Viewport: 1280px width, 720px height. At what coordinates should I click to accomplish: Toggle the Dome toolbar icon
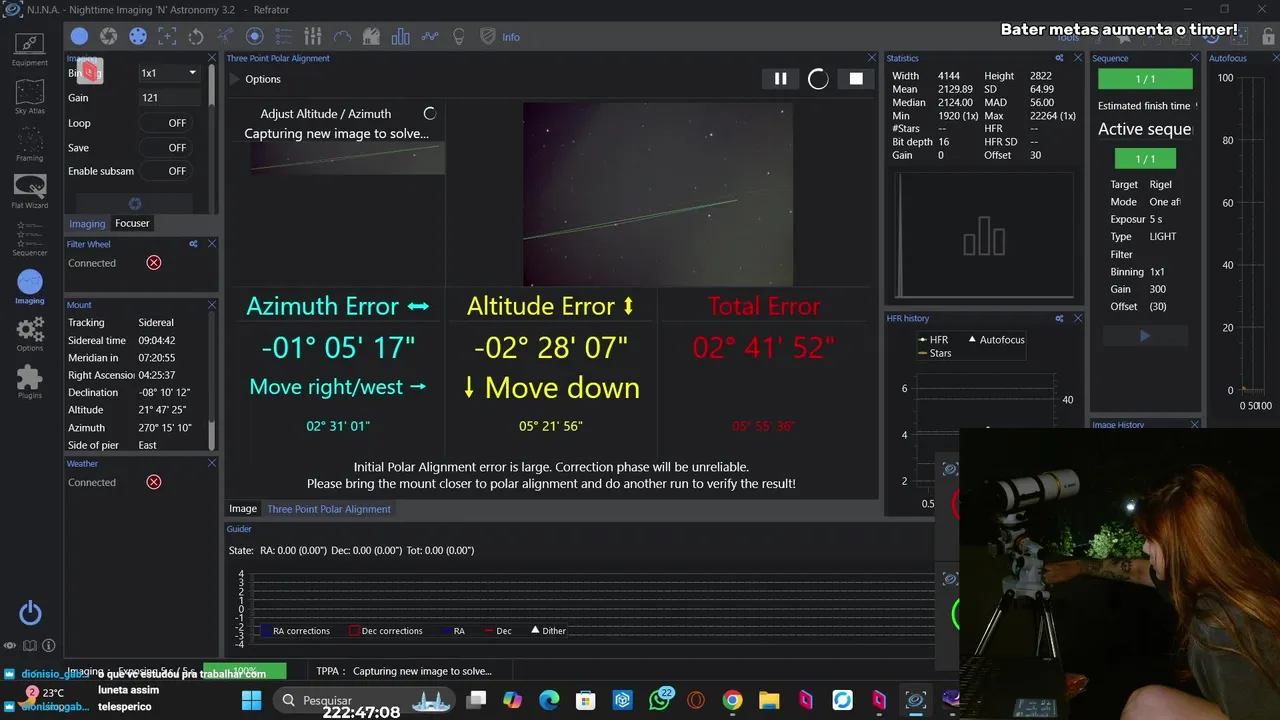pyautogui.click(x=371, y=37)
